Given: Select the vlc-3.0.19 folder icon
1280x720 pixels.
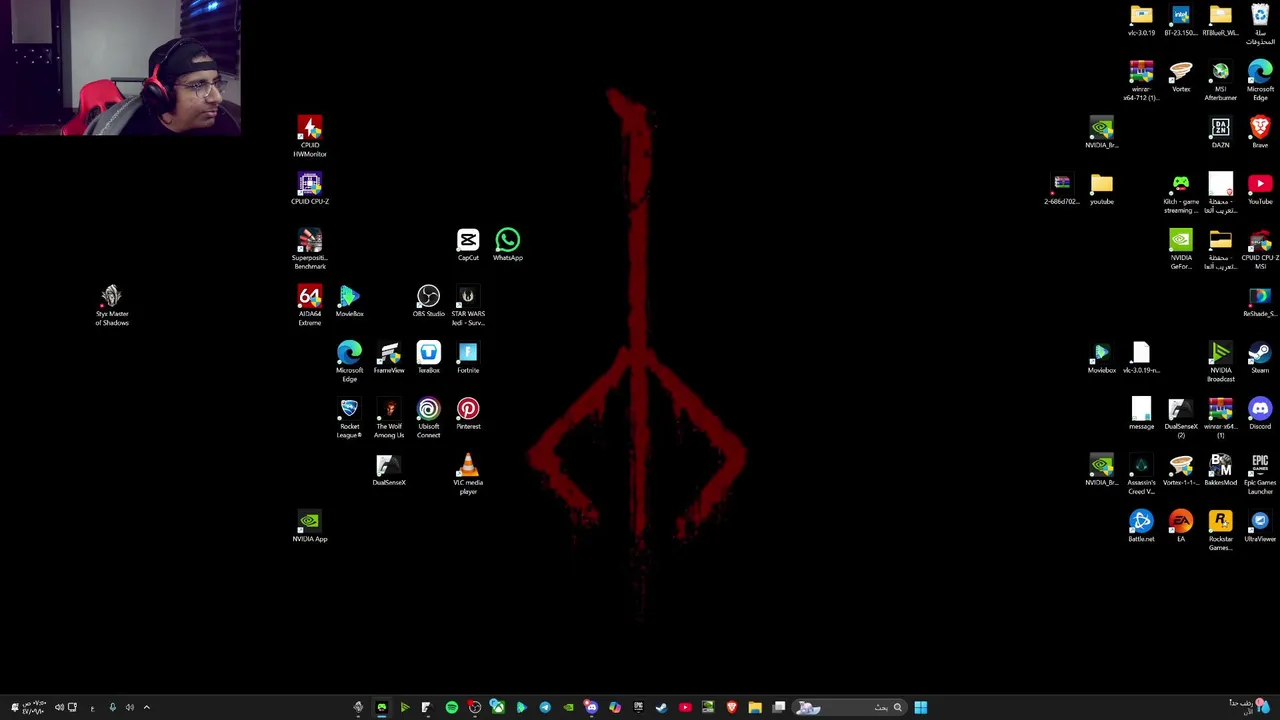Looking at the screenshot, I should pyautogui.click(x=1141, y=21).
